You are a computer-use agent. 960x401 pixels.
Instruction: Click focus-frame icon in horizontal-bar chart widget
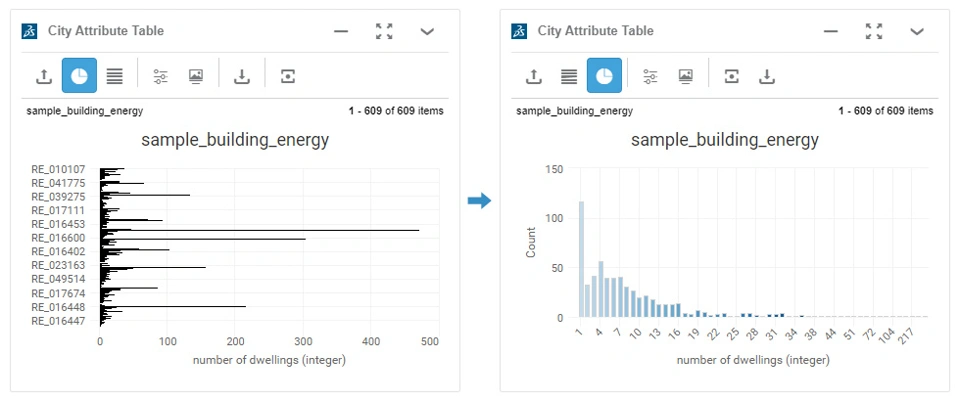pyautogui.click(x=288, y=76)
